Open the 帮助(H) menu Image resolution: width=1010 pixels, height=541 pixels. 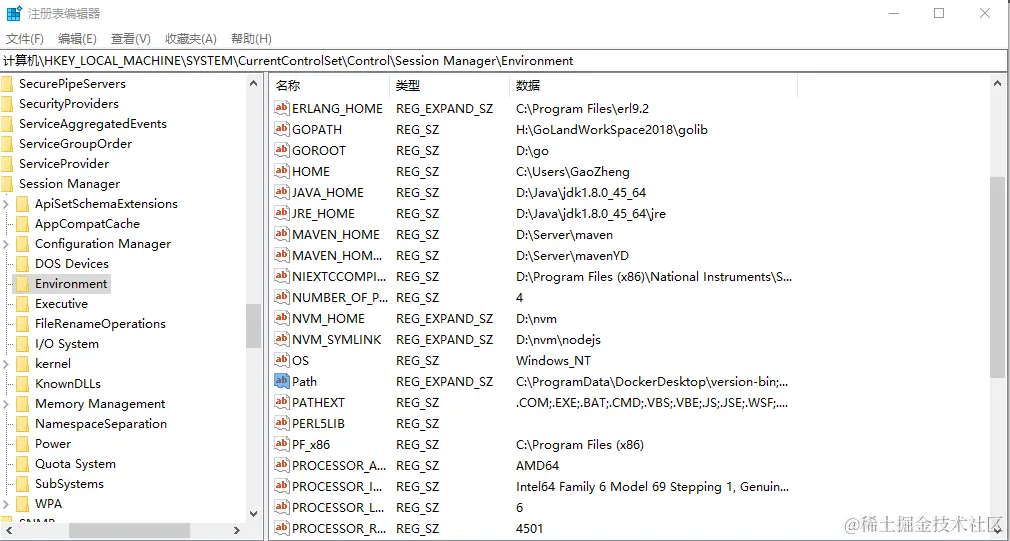point(251,39)
